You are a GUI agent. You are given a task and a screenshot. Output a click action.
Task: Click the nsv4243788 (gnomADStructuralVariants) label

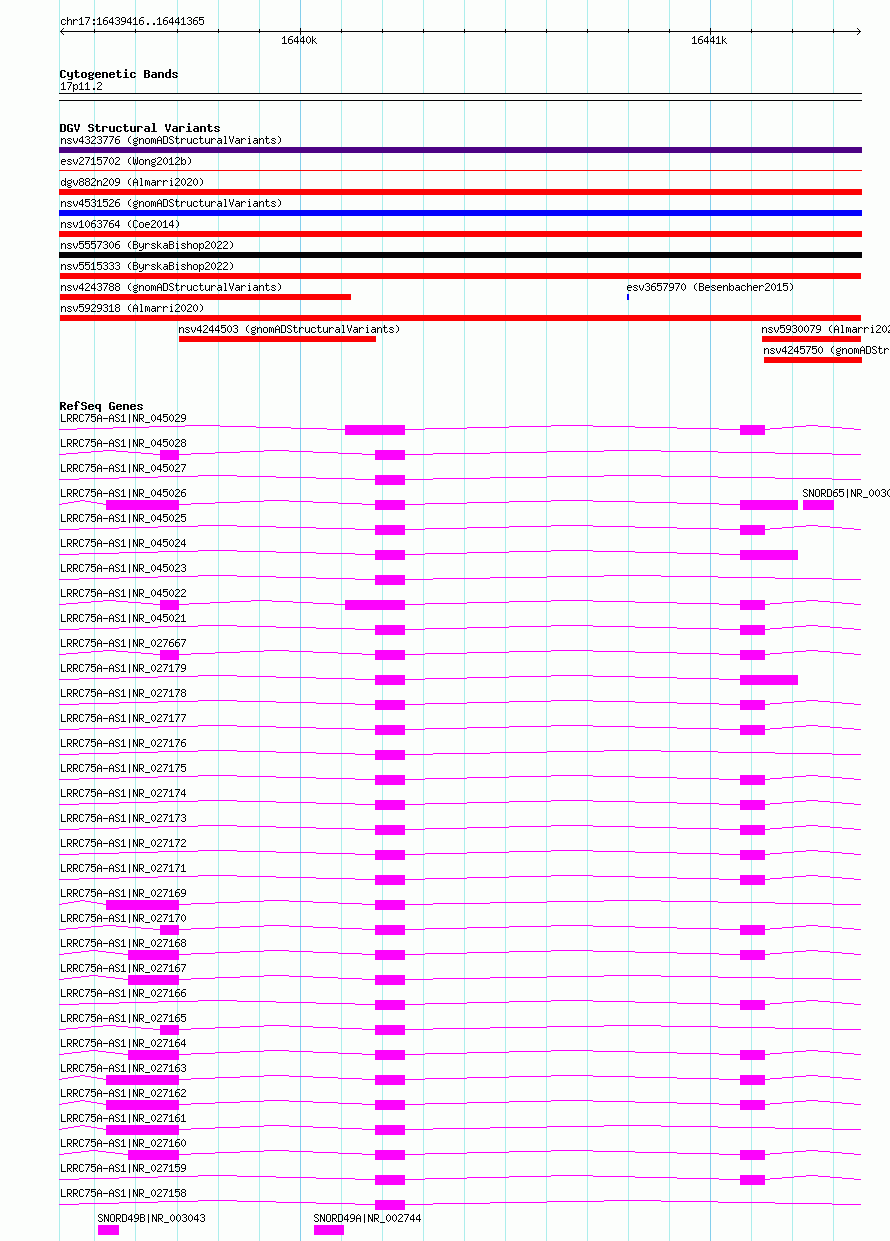(x=171, y=287)
